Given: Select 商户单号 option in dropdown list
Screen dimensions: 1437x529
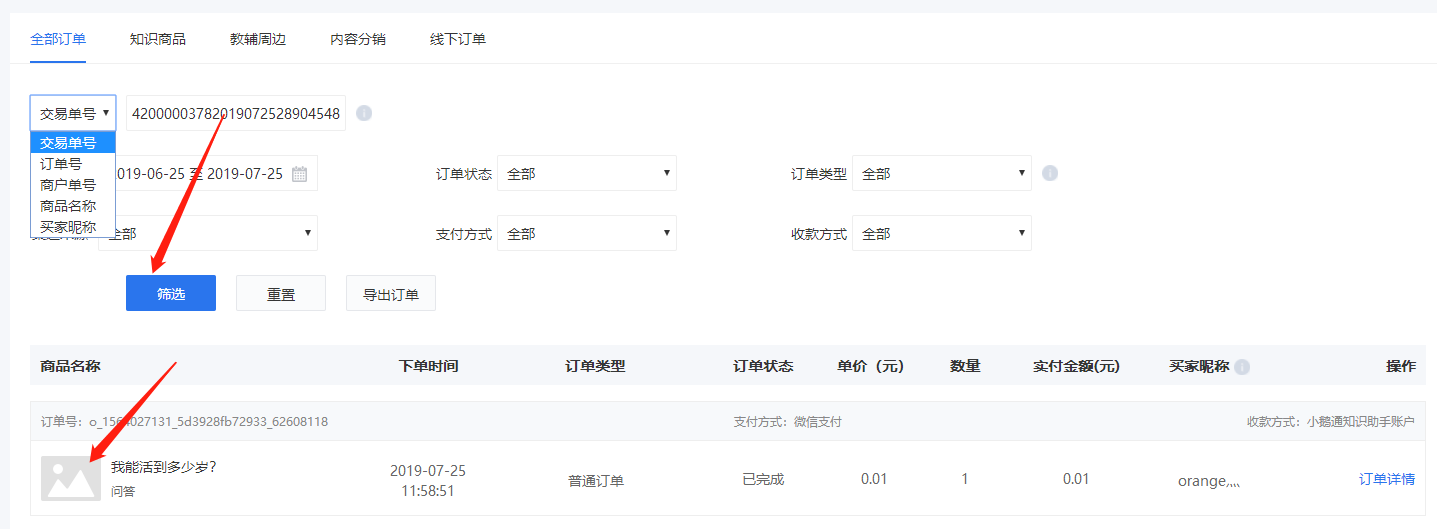Looking at the screenshot, I should (73, 185).
